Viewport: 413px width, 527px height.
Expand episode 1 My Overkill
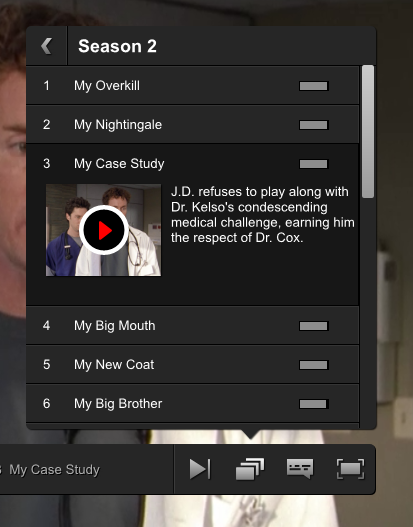pyautogui.click(x=193, y=86)
